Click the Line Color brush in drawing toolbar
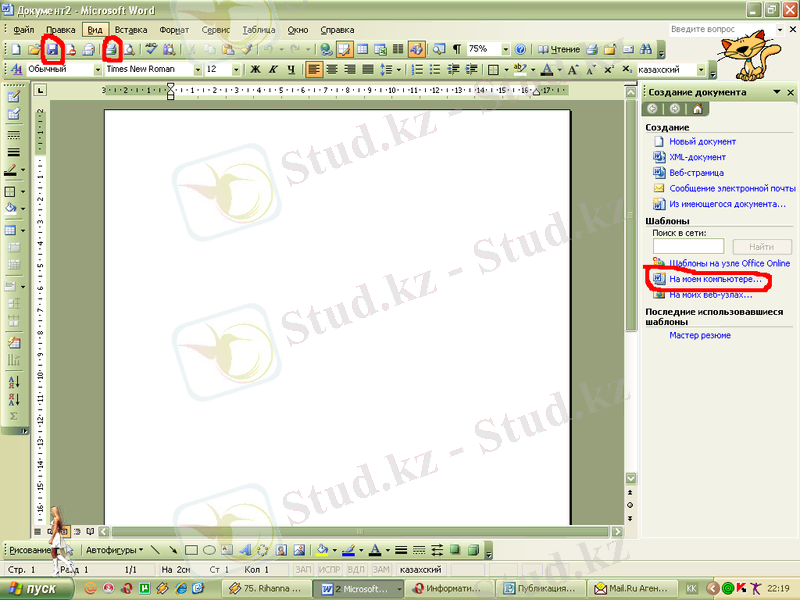This screenshot has height=600, width=800. coord(348,550)
